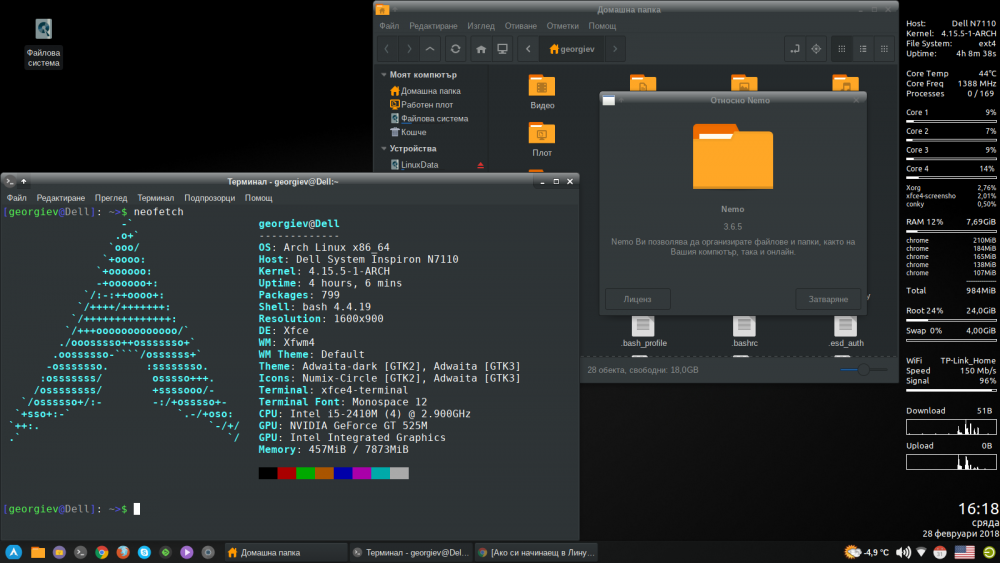This screenshot has height=563, width=1000.
Task: Open Nemo 'Помощ' menu
Action: (602, 26)
